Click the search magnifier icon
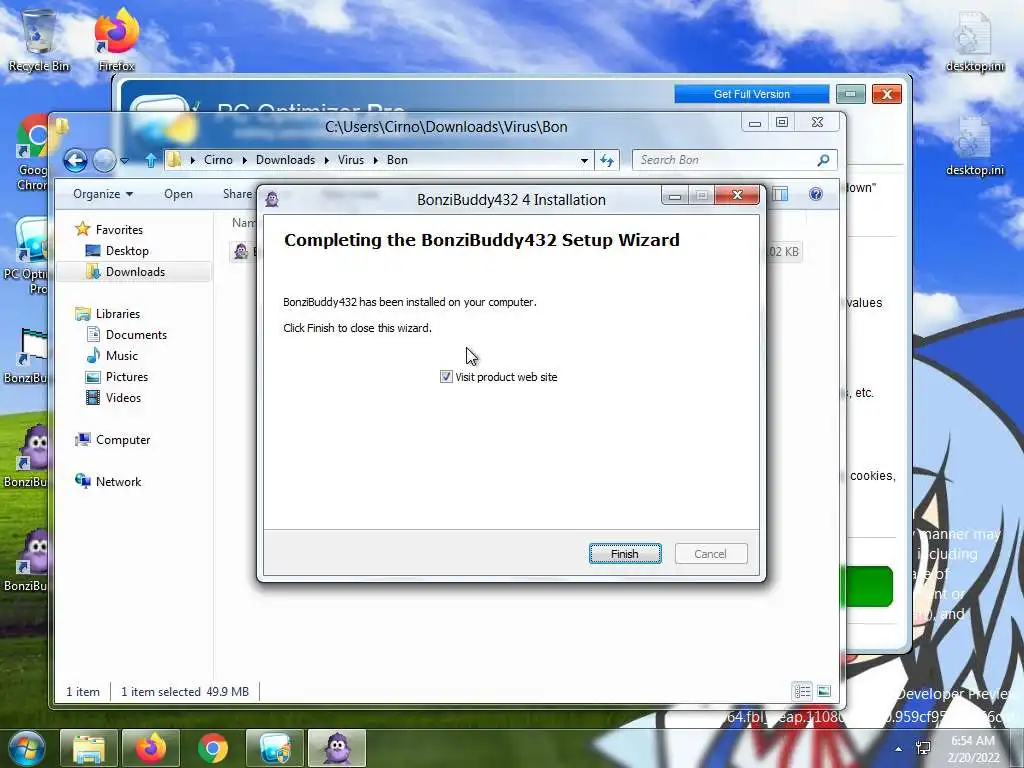Screen dimensions: 1024x768 click(x=824, y=160)
